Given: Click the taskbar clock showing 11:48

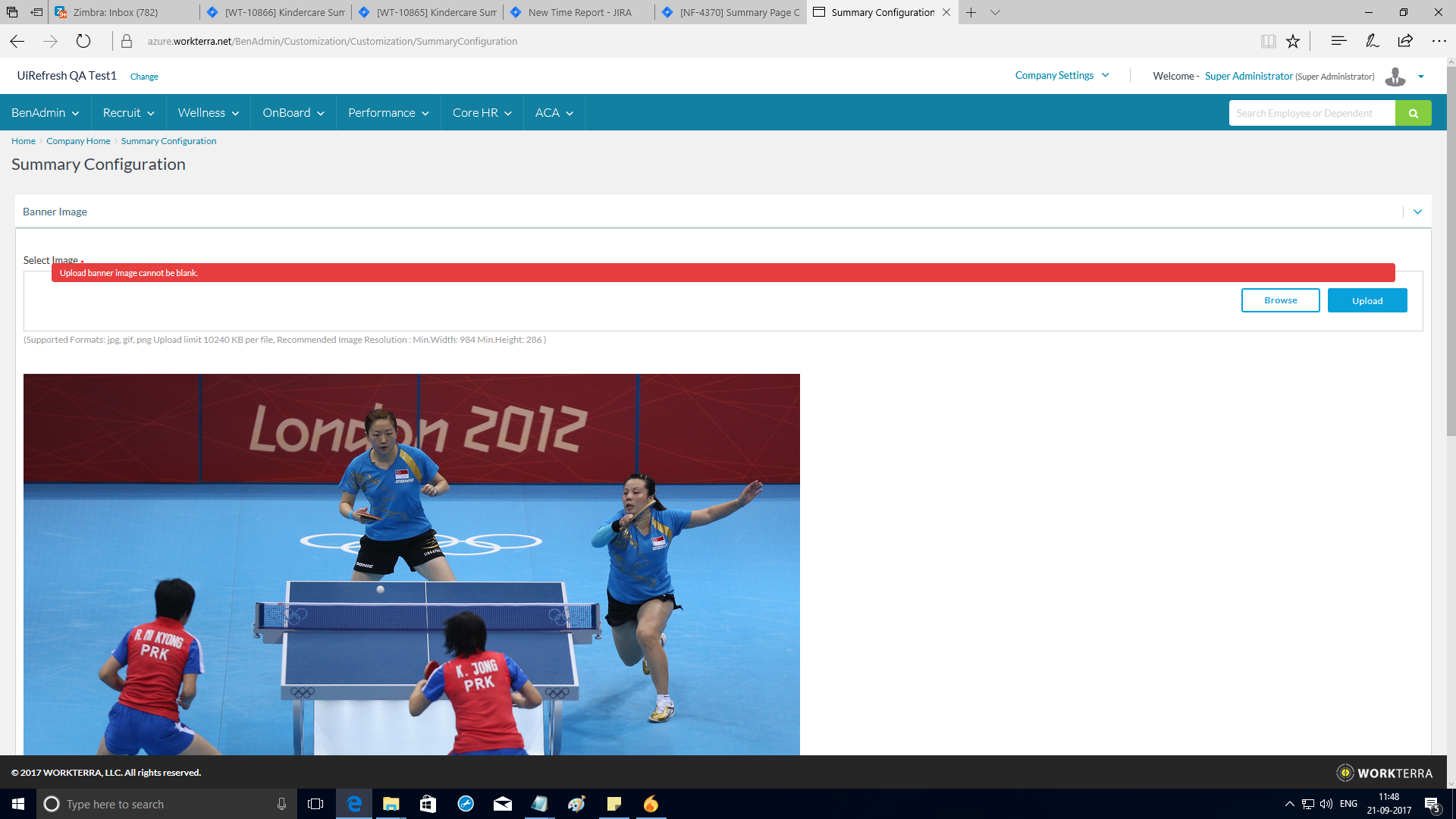Looking at the screenshot, I should click(x=1389, y=804).
